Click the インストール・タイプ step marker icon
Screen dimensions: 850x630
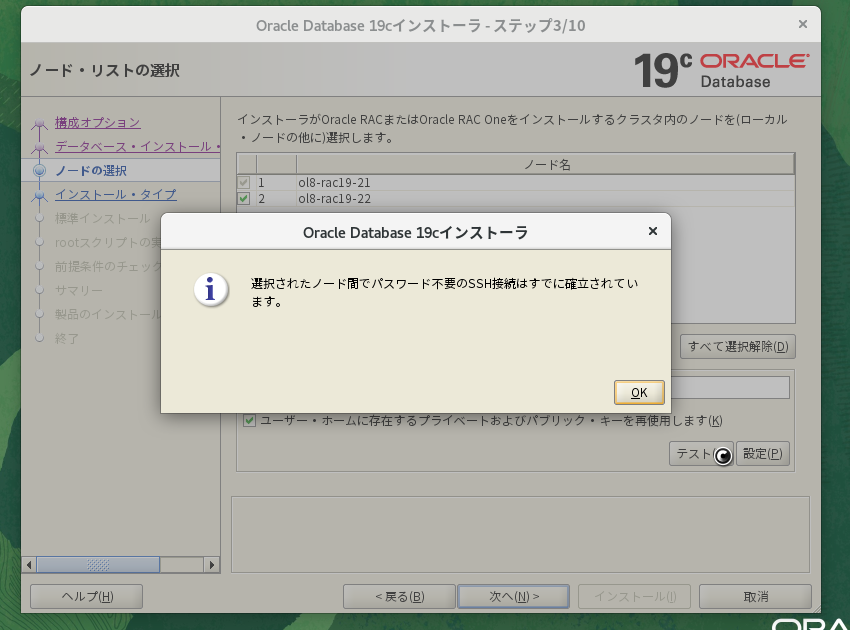39,196
